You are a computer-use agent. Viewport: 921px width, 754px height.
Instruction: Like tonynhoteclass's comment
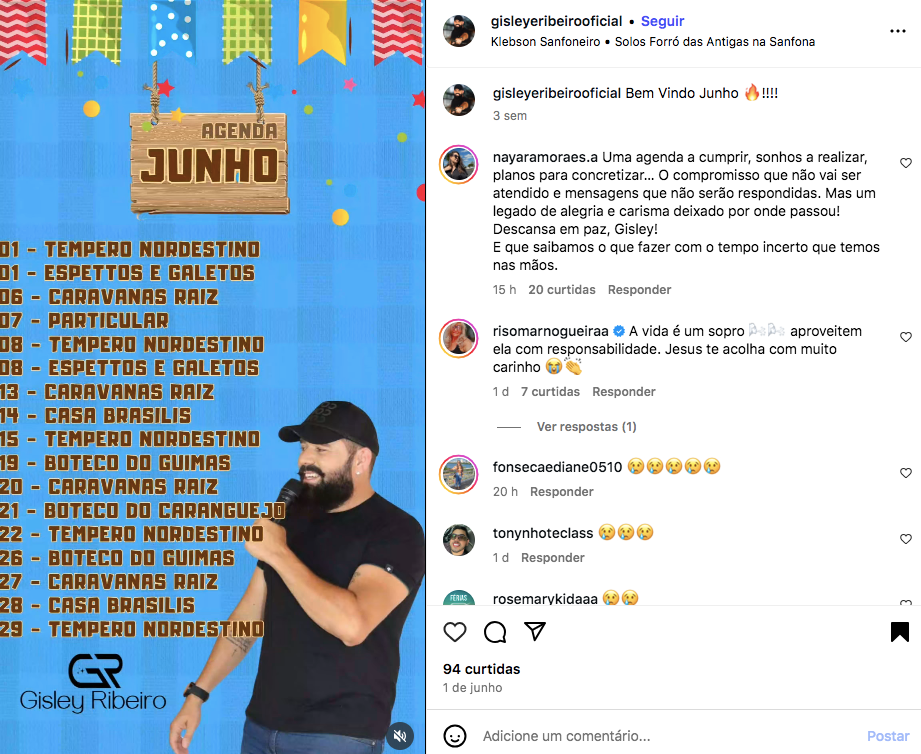point(906,539)
